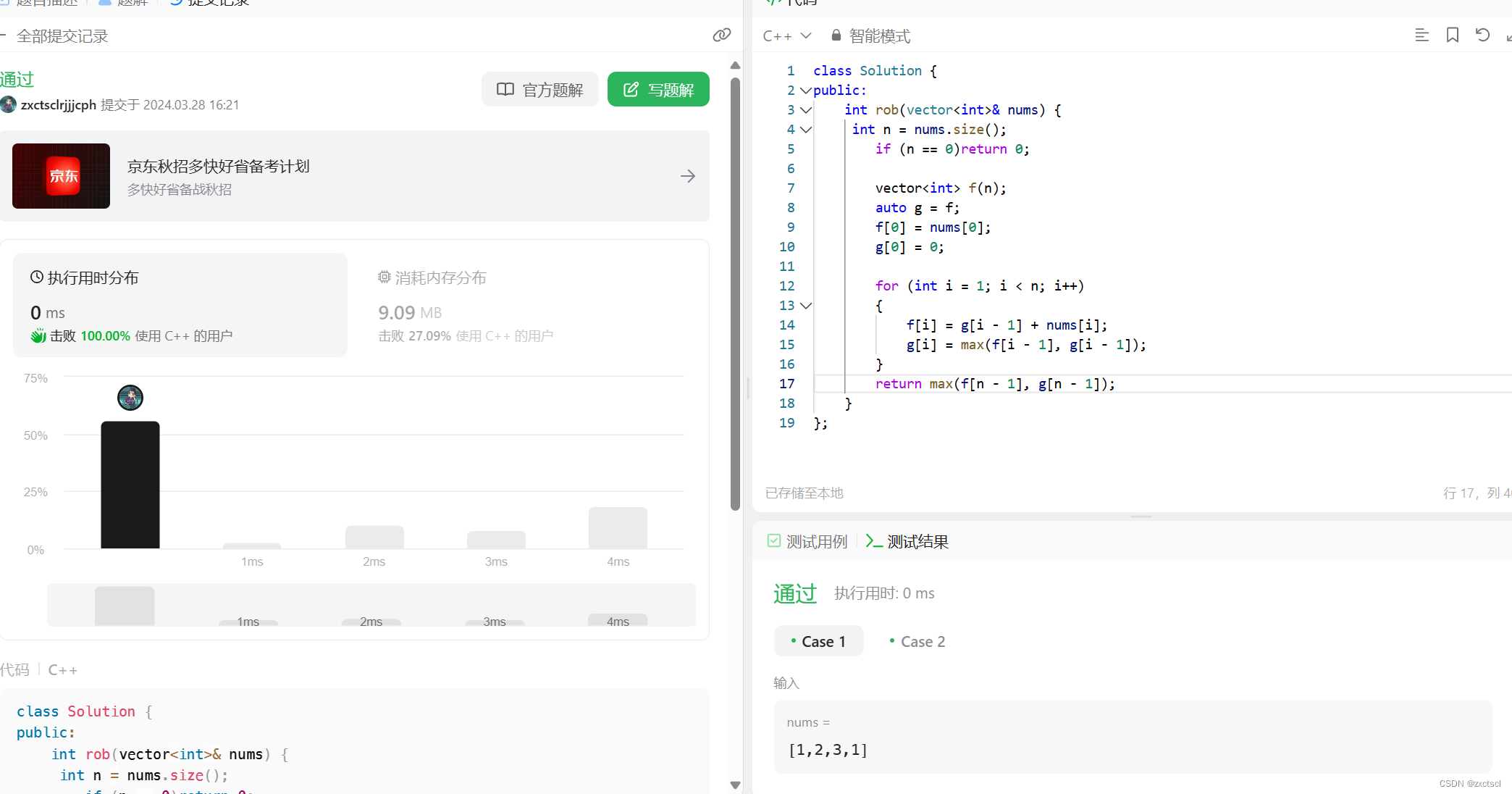Click scrollbar up arrow in left panel
Image resolution: width=1512 pixels, height=794 pixels.
(x=735, y=65)
